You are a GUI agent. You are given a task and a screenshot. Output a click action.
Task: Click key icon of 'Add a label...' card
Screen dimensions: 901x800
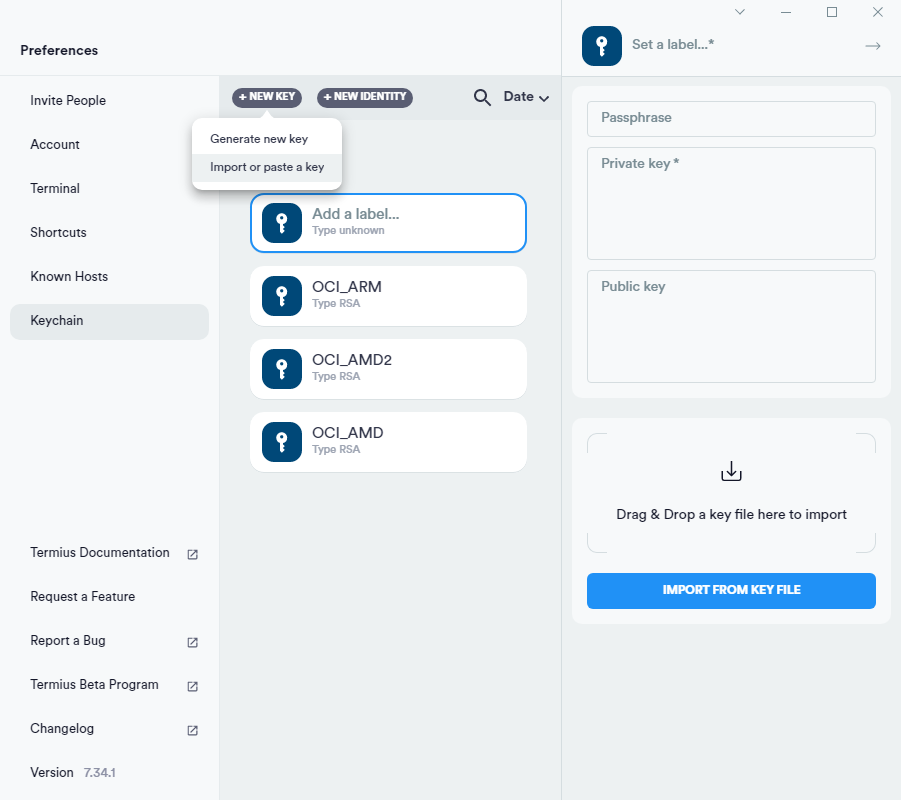pyautogui.click(x=282, y=223)
